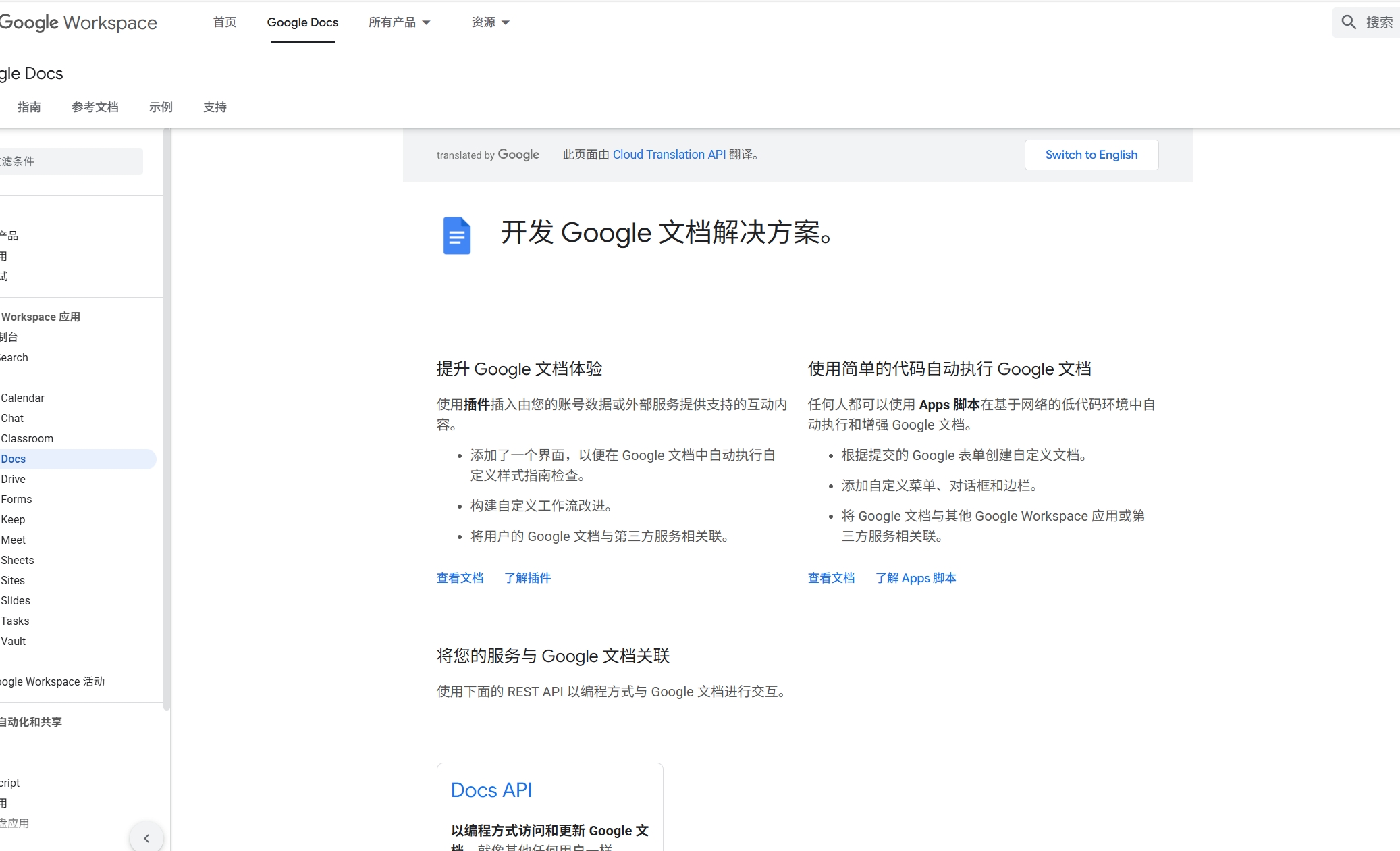The height and width of the screenshot is (851, 1400).
Task: Click the 自动化和共享 sidebar heading
Action: coord(31,722)
